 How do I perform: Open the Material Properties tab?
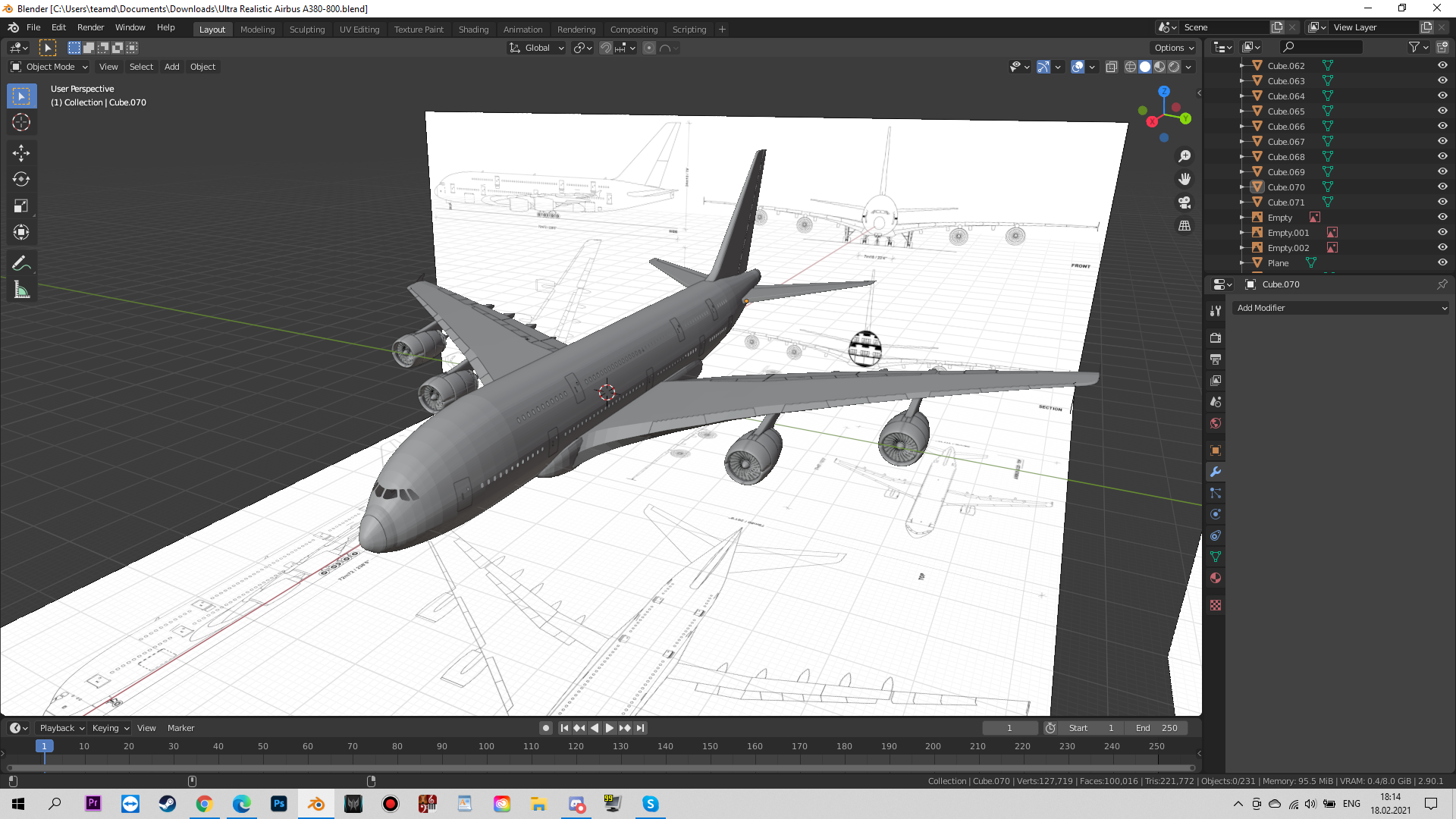point(1216,578)
